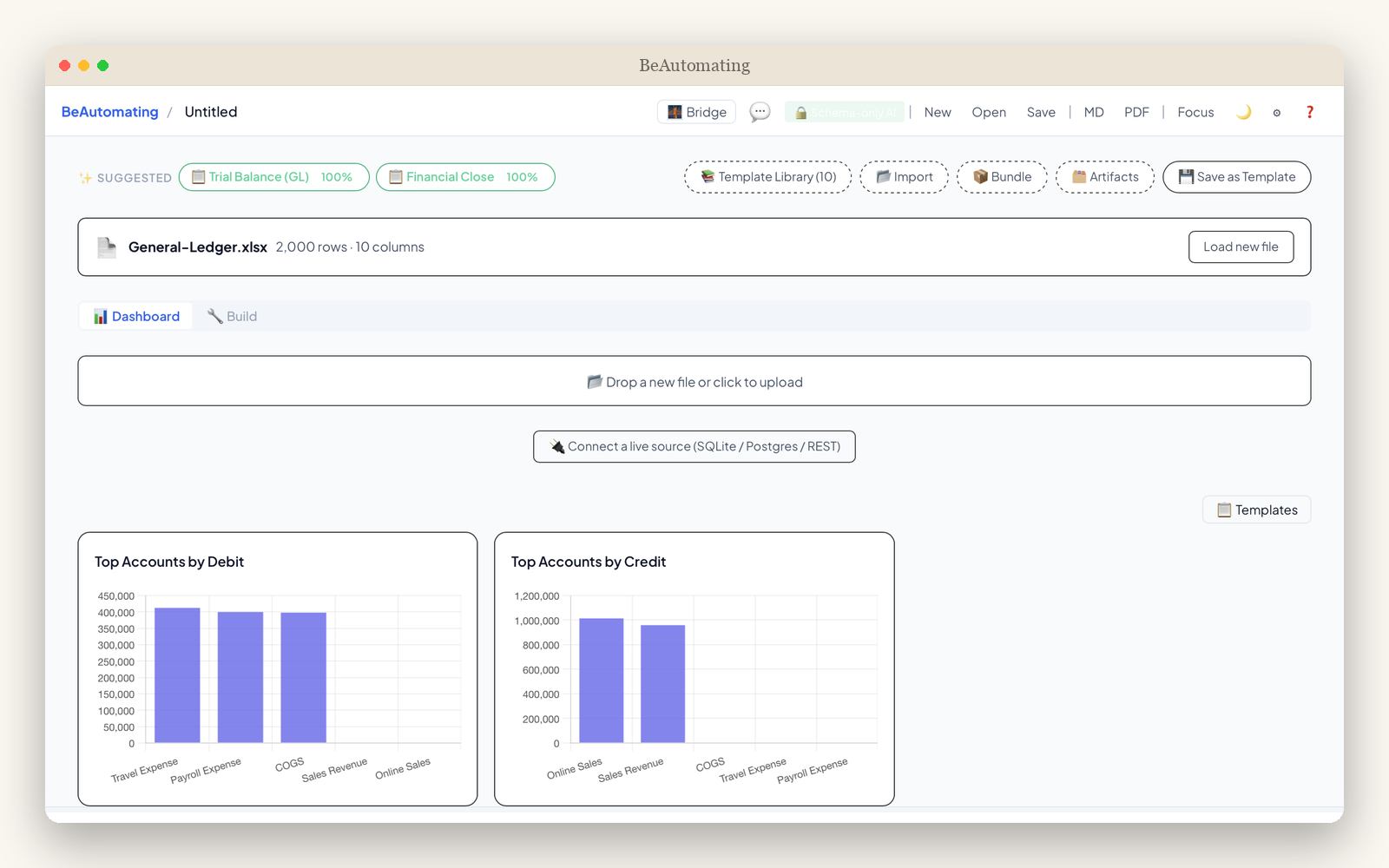Open settings gear icon

(x=1277, y=113)
